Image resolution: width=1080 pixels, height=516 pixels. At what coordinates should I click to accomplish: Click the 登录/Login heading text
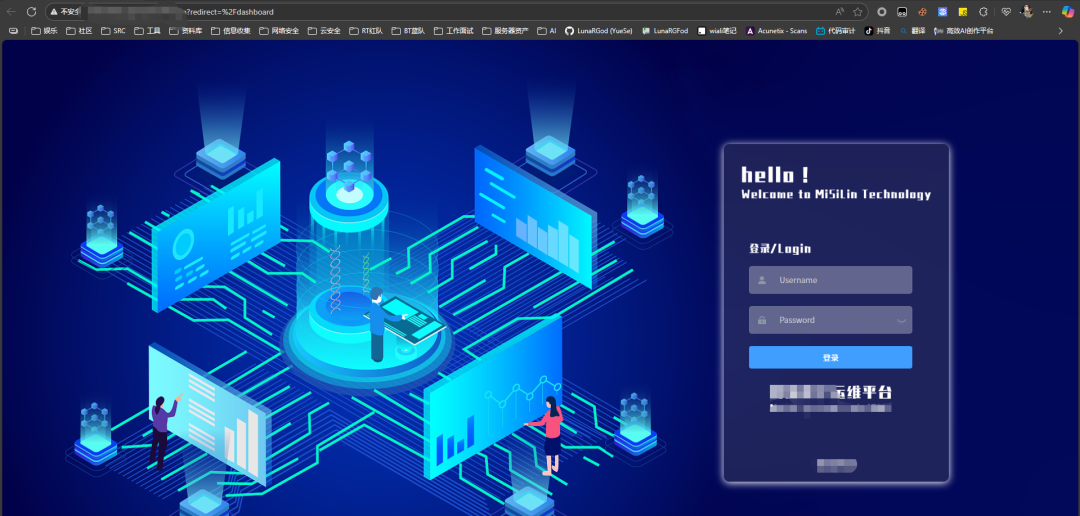[x=780, y=249]
